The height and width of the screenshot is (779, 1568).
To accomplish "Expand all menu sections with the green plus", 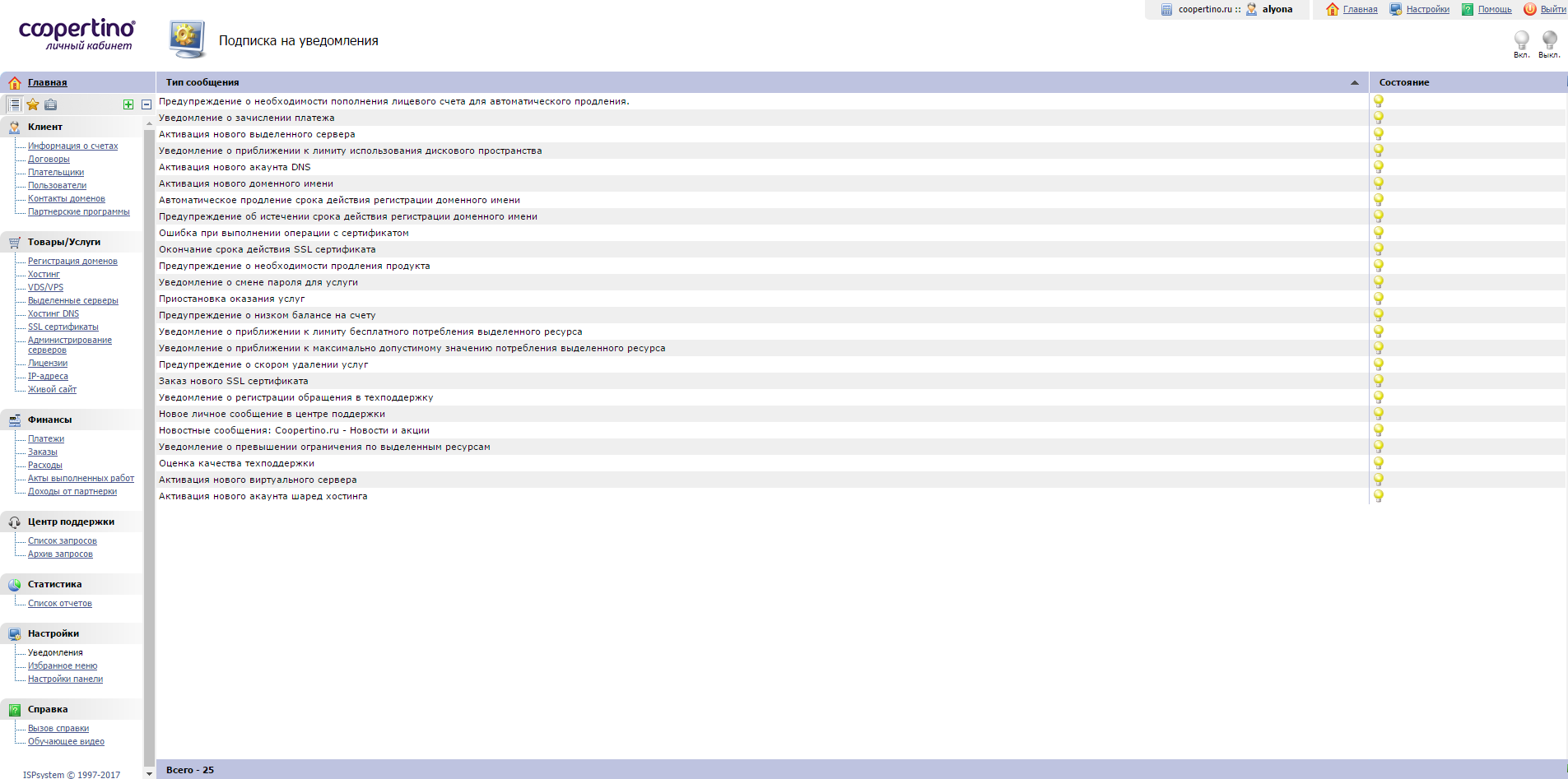I will click(128, 104).
